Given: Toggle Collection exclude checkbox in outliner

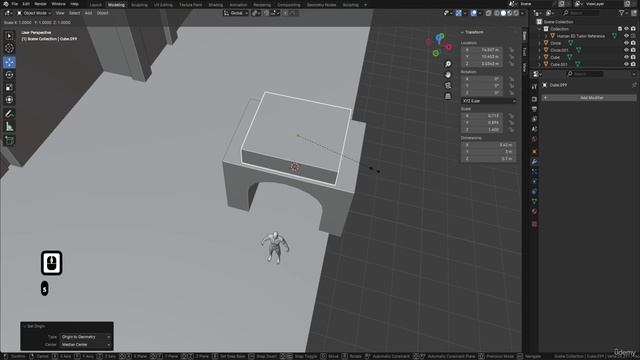Looking at the screenshot, I should tap(620, 29).
